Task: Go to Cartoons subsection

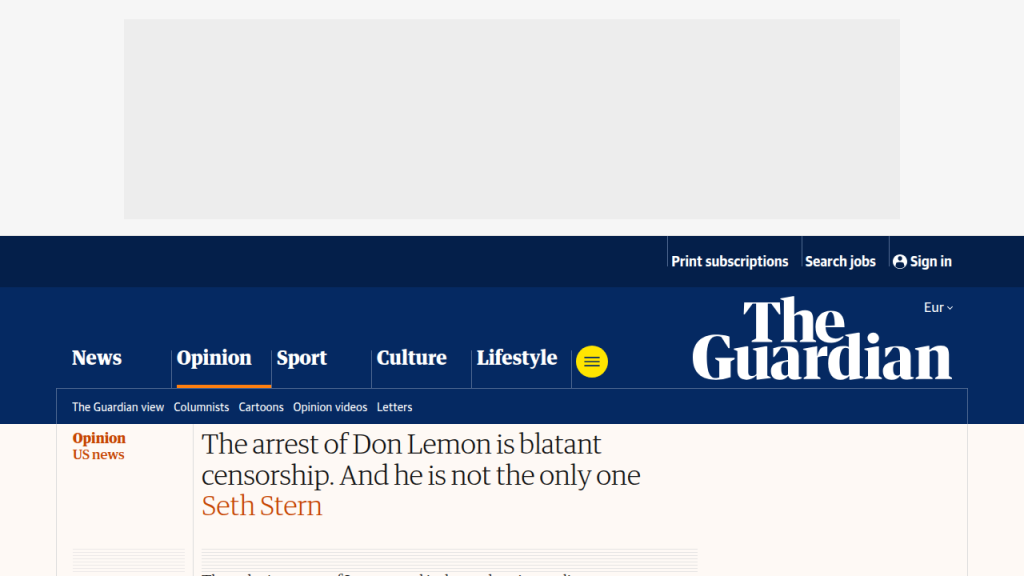Action: (x=261, y=407)
